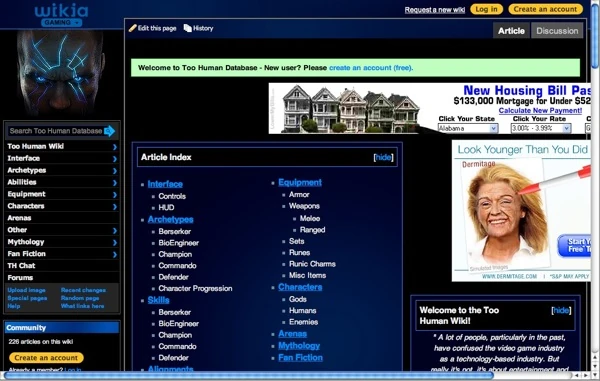Expand the Abilities sidebar menu arrow
Viewport: 600px width, 381px height.
click(x=115, y=183)
